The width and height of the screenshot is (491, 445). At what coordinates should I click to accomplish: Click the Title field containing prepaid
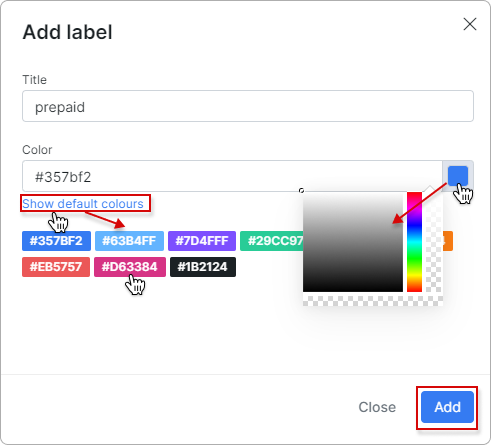coord(248,106)
